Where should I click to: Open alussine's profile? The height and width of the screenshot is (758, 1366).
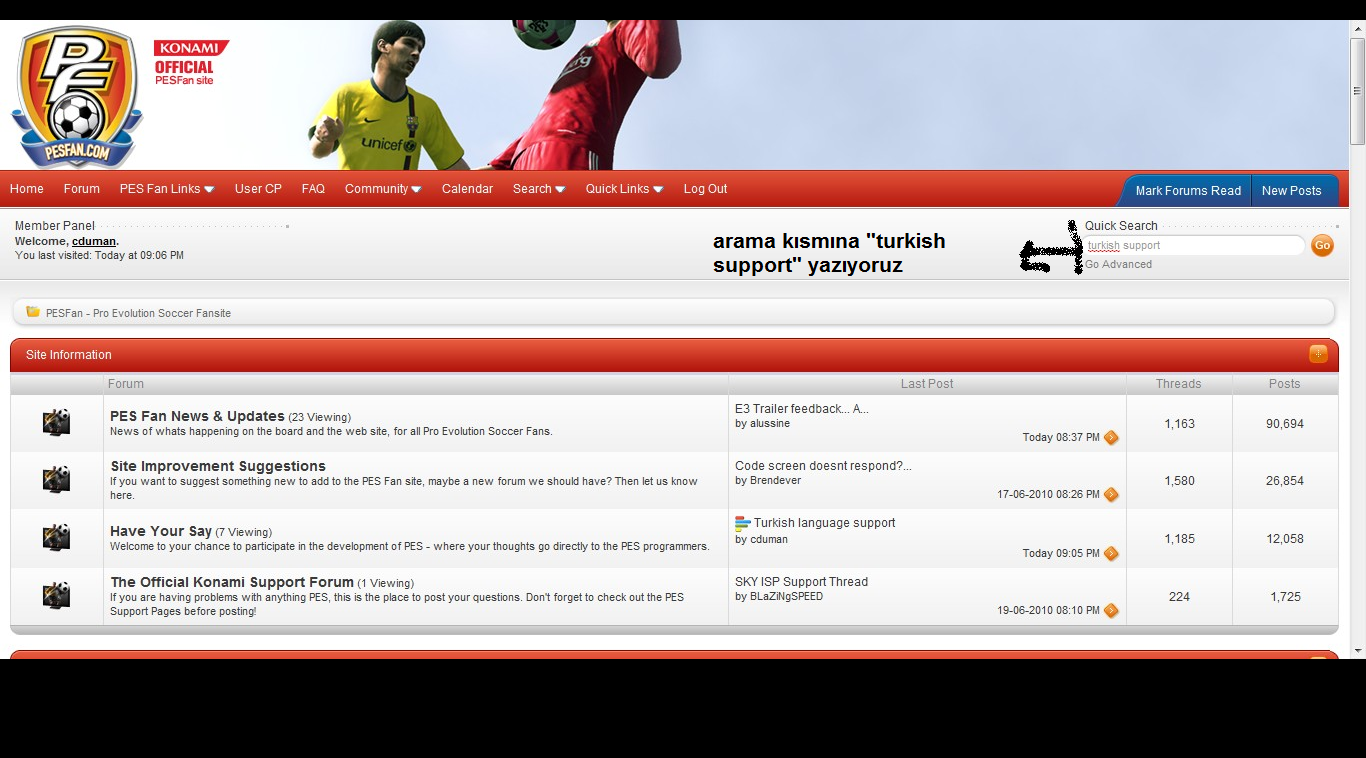(x=770, y=423)
